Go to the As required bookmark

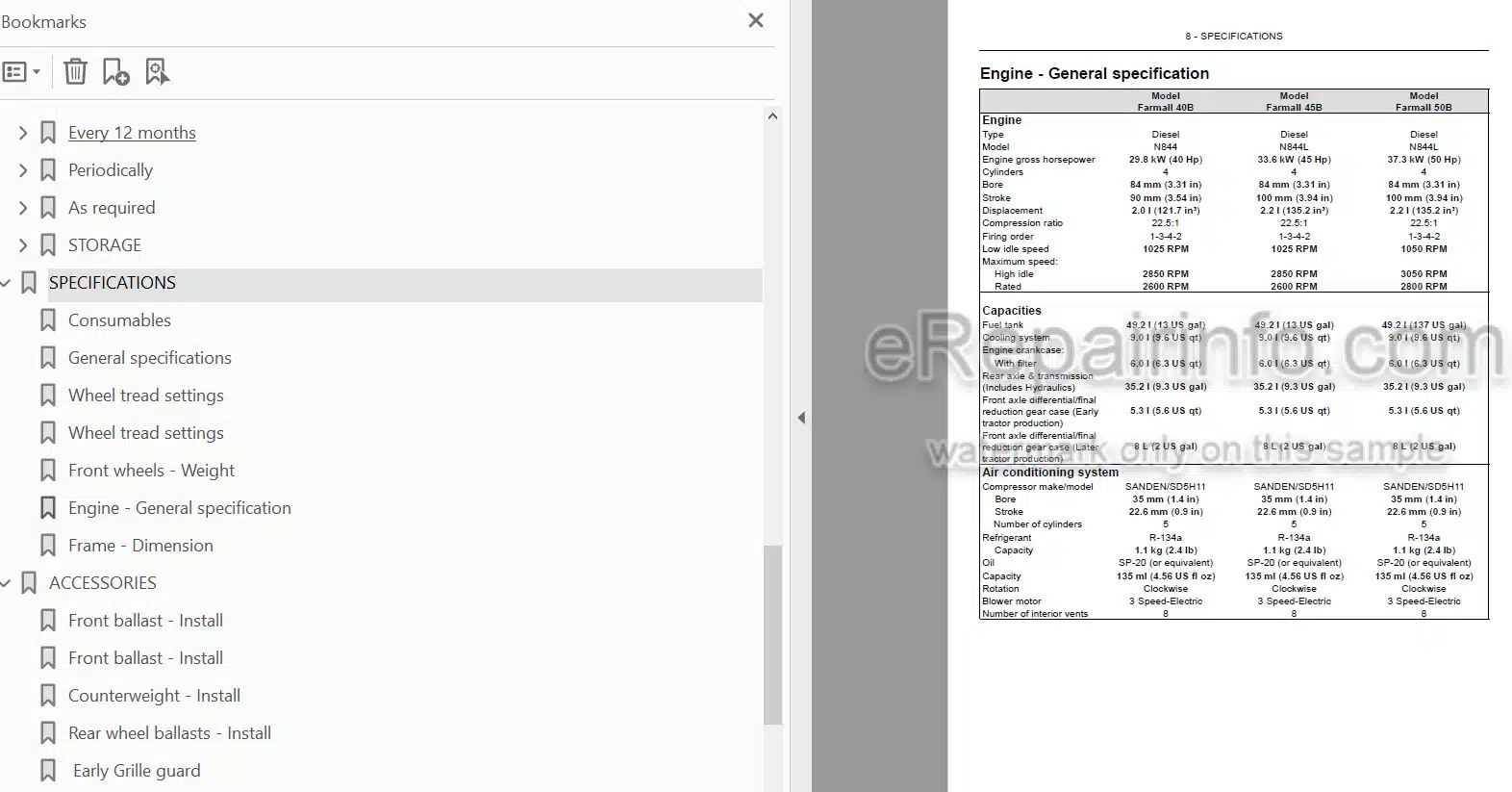[x=112, y=208]
